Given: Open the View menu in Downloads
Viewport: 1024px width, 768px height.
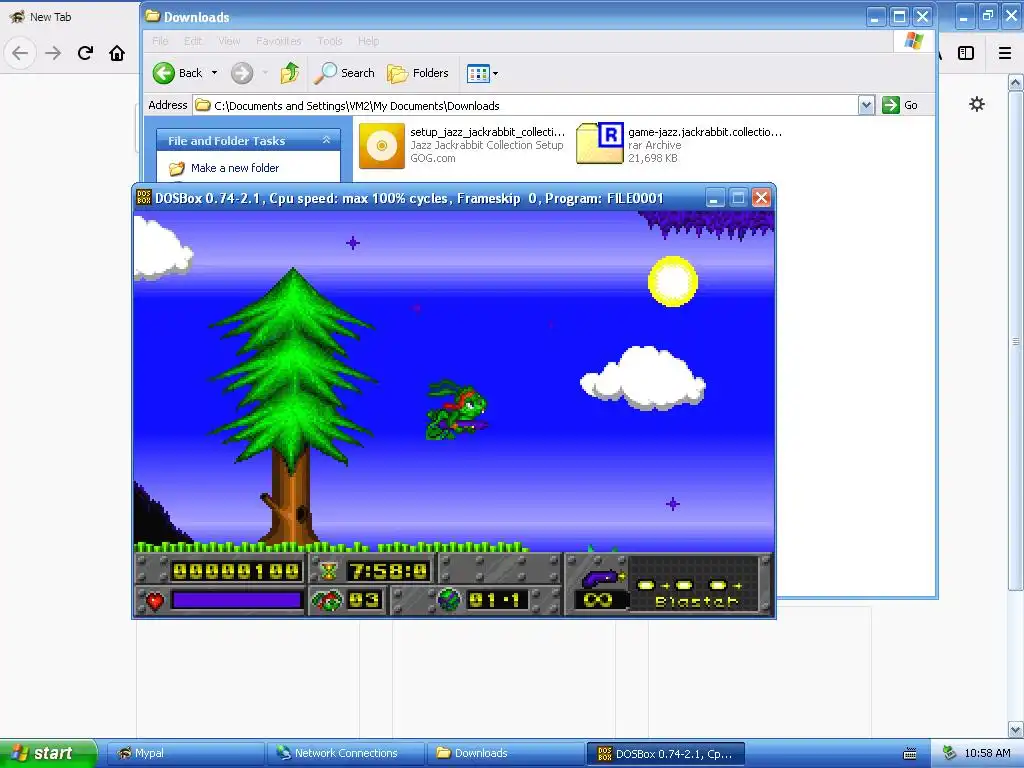Looking at the screenshot, I should (229, 40).
